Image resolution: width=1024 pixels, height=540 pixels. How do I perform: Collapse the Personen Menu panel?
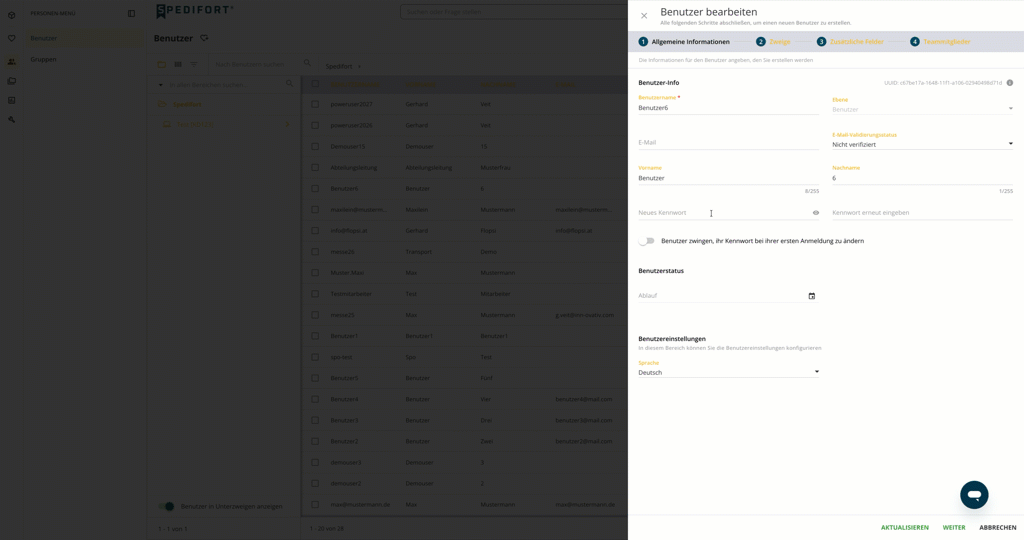131,13
